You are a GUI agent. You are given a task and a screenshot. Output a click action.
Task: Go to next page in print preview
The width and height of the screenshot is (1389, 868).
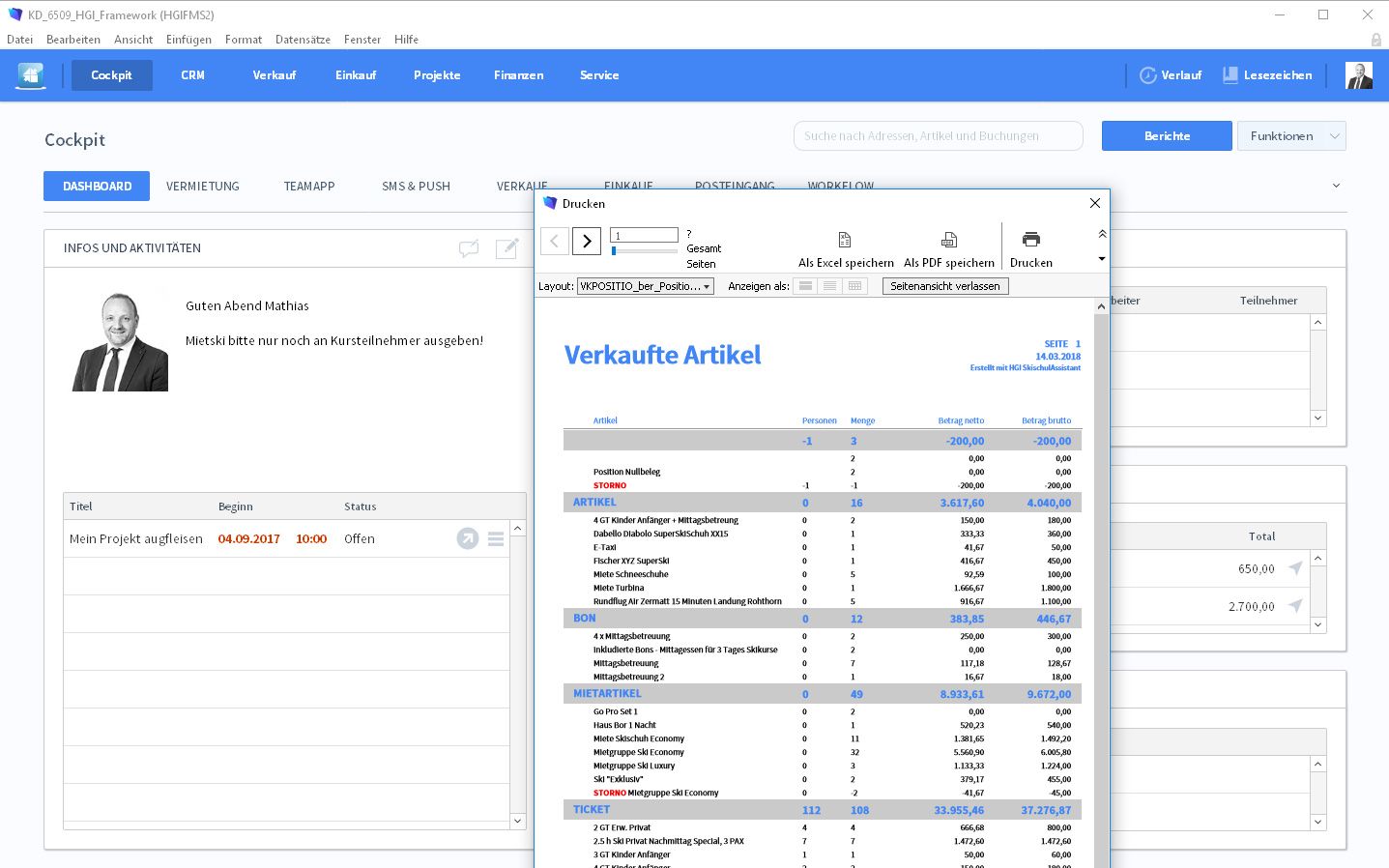click(x=587, y=241)
